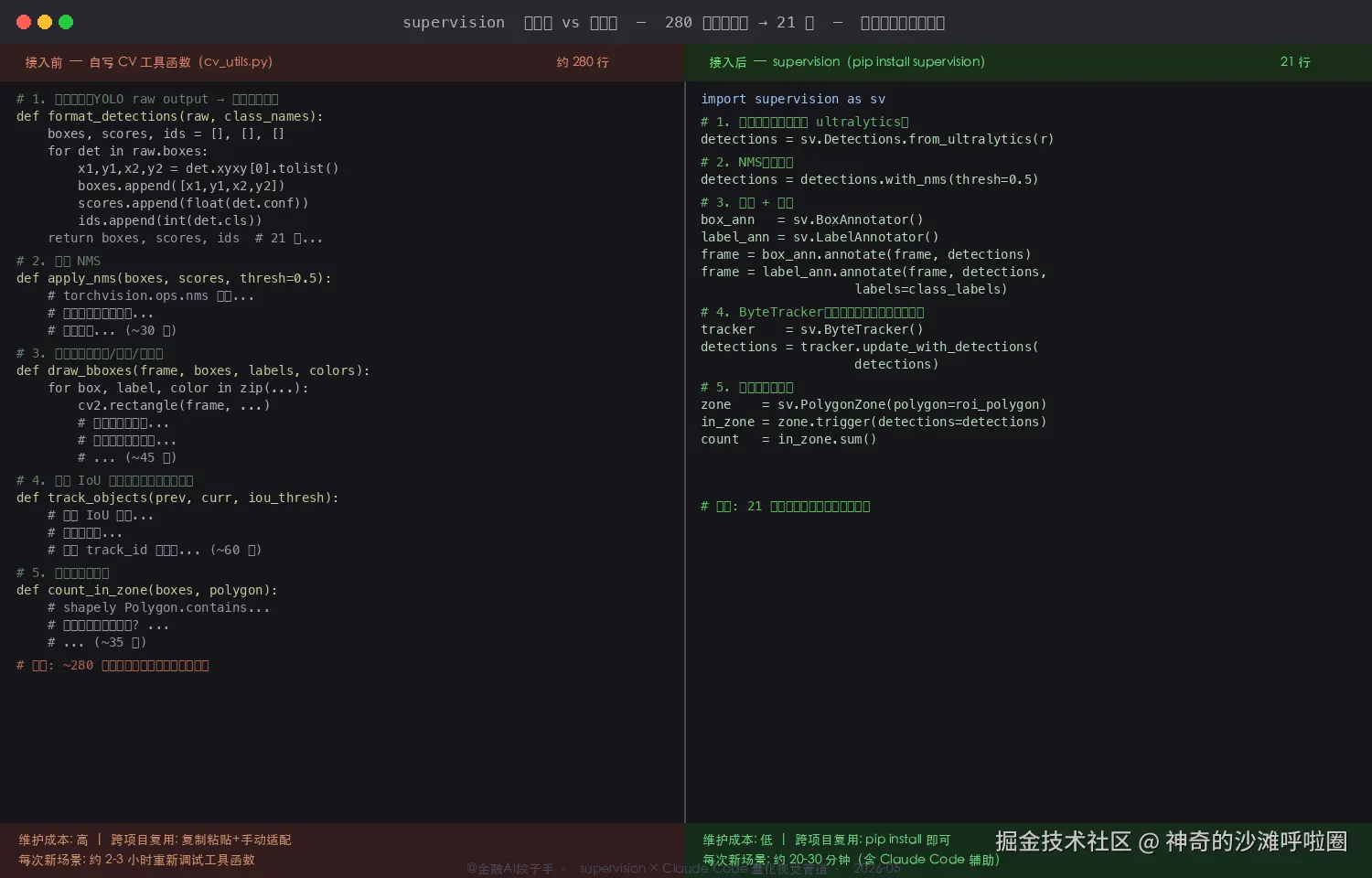
Task: Select 'def apply_nms(boxes, scores, thresh=0.5):' line
Action: coord(174,278)
